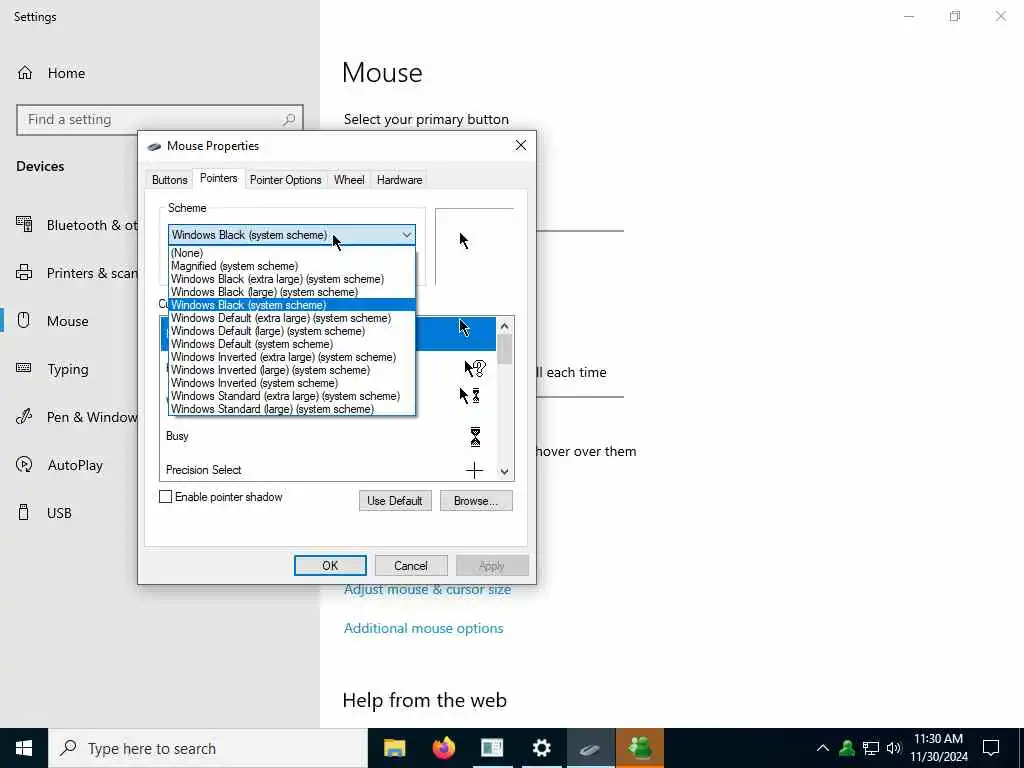Switch to the Pointers tab

219,178
